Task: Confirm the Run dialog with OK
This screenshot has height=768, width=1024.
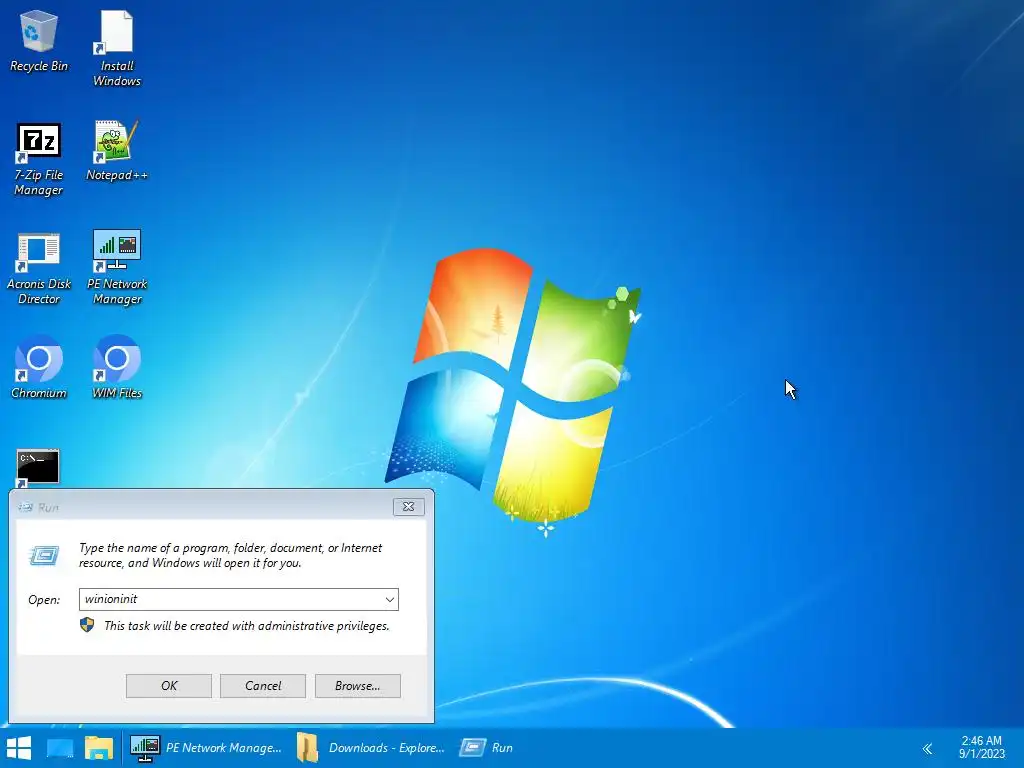Action: [168, 686]
